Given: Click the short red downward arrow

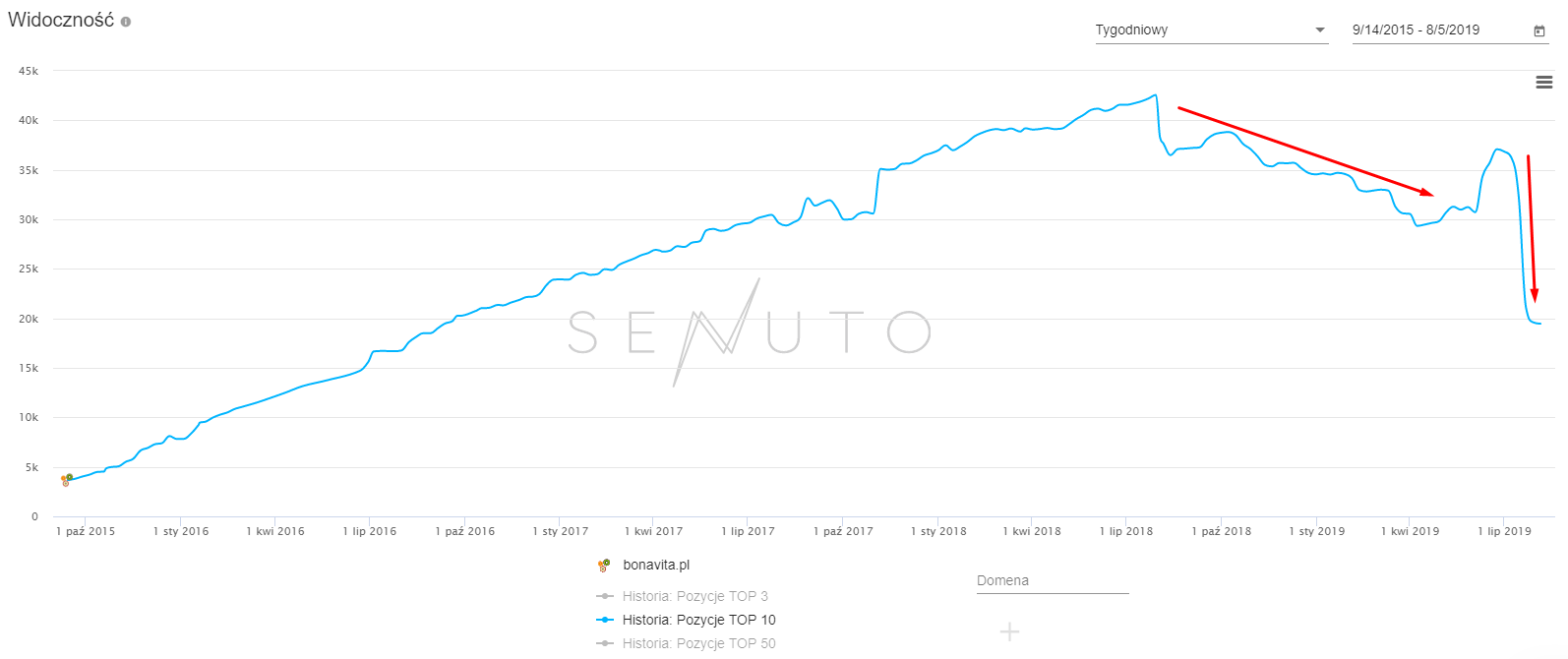Looking at the screenshot, I should pyautogui.click(x=1531, y=228).
